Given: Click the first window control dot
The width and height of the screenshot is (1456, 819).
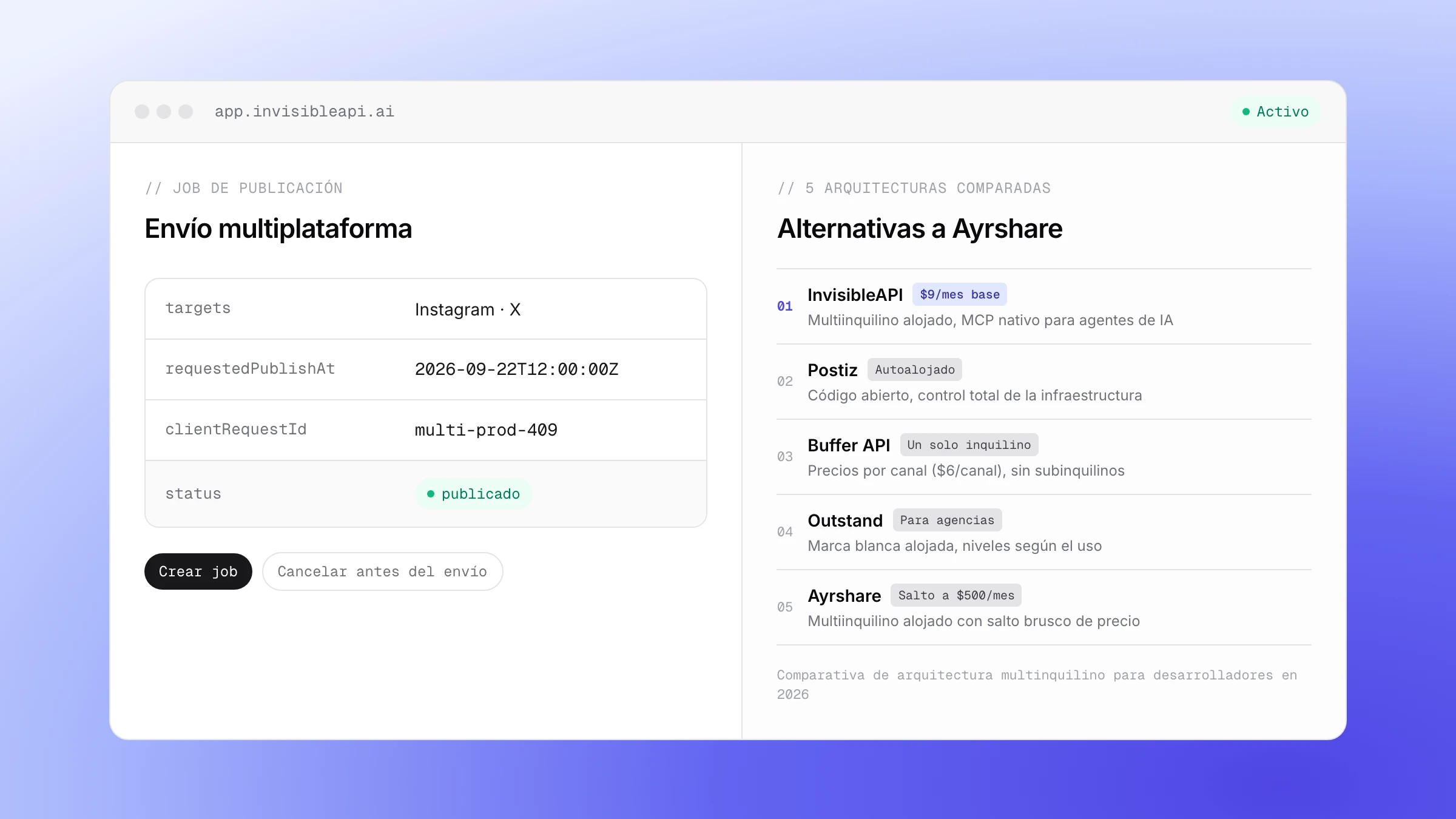Looking at the screenshot, I should coord(142,112).
